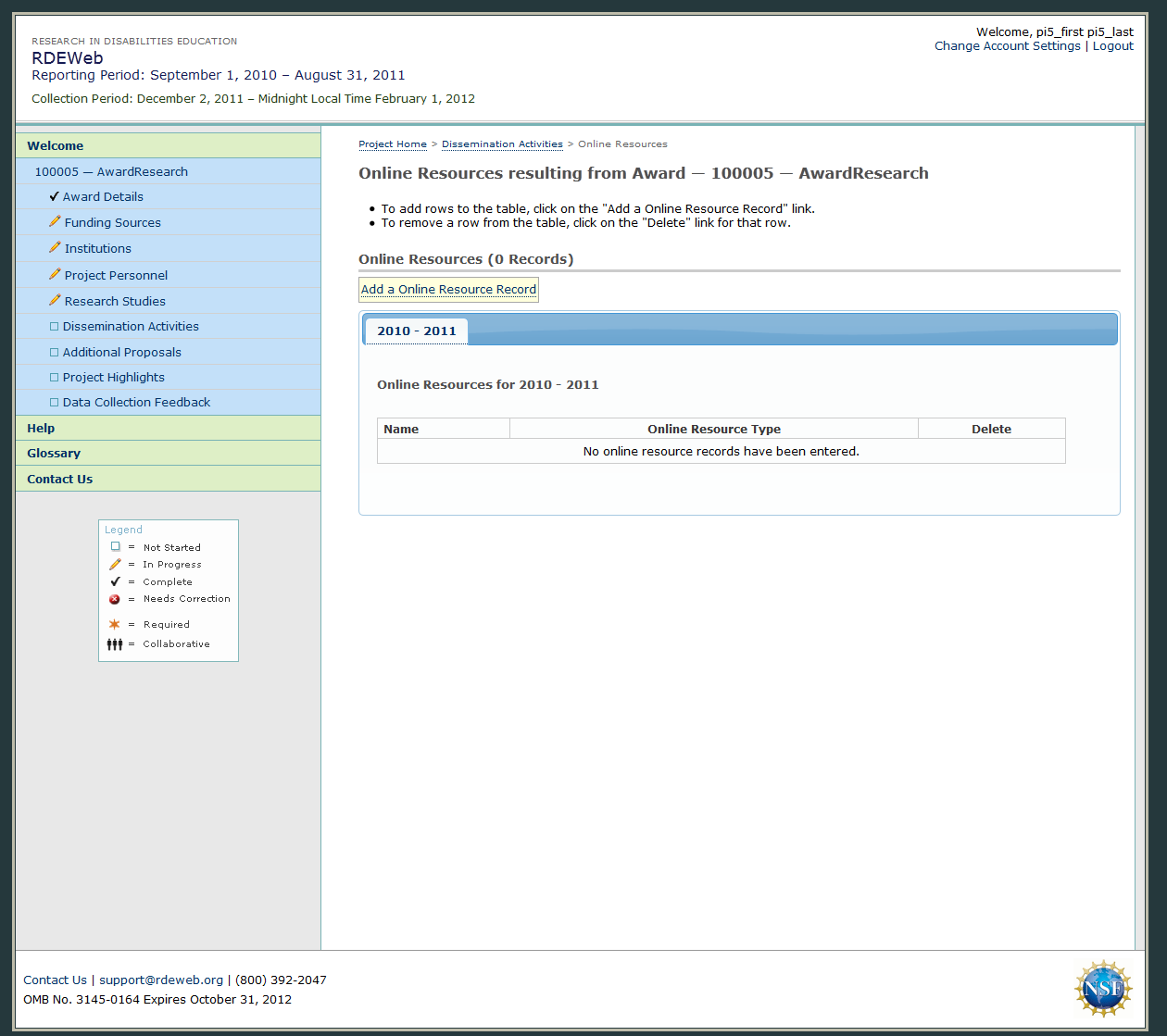
Task: Open 100005 — AwardResearch in the sidebar
Action: pos(111,171)
